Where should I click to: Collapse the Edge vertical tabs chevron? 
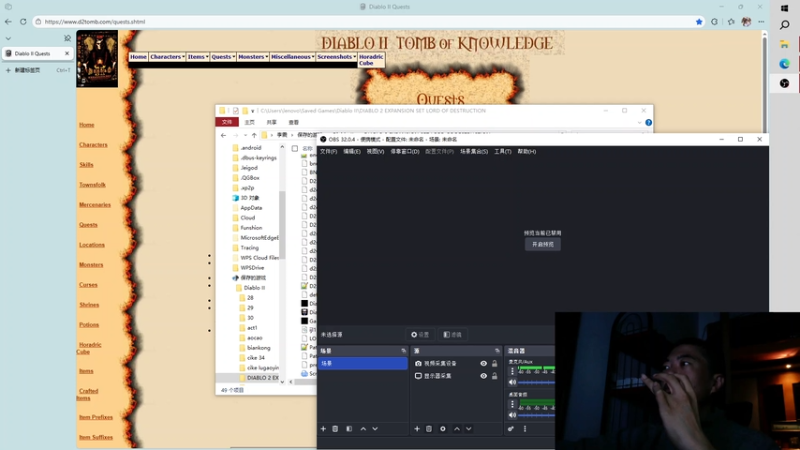point(8,38)
